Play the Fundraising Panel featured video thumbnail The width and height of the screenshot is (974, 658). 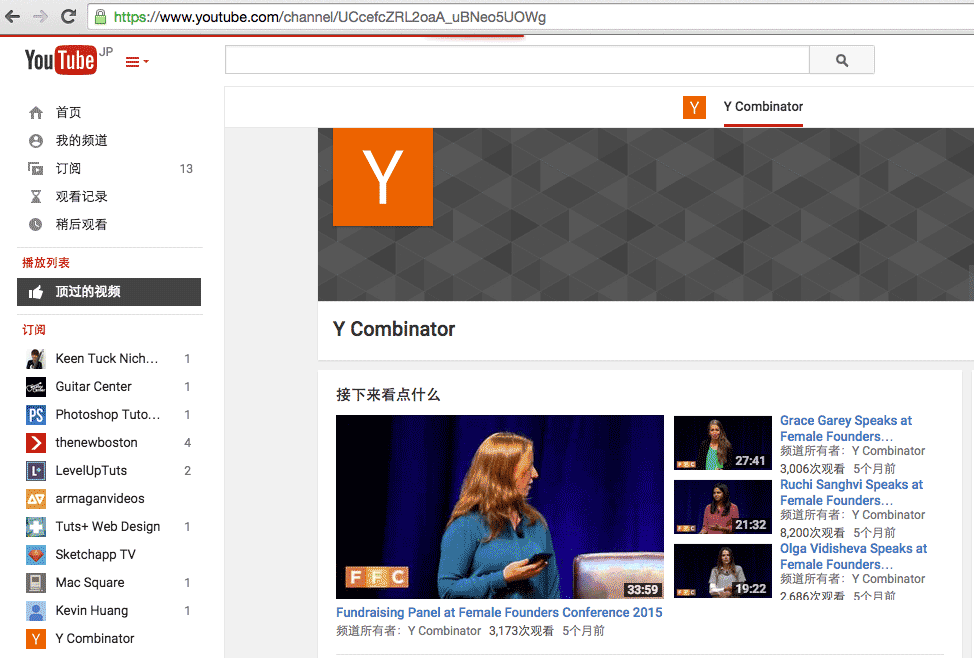[500, 507]
